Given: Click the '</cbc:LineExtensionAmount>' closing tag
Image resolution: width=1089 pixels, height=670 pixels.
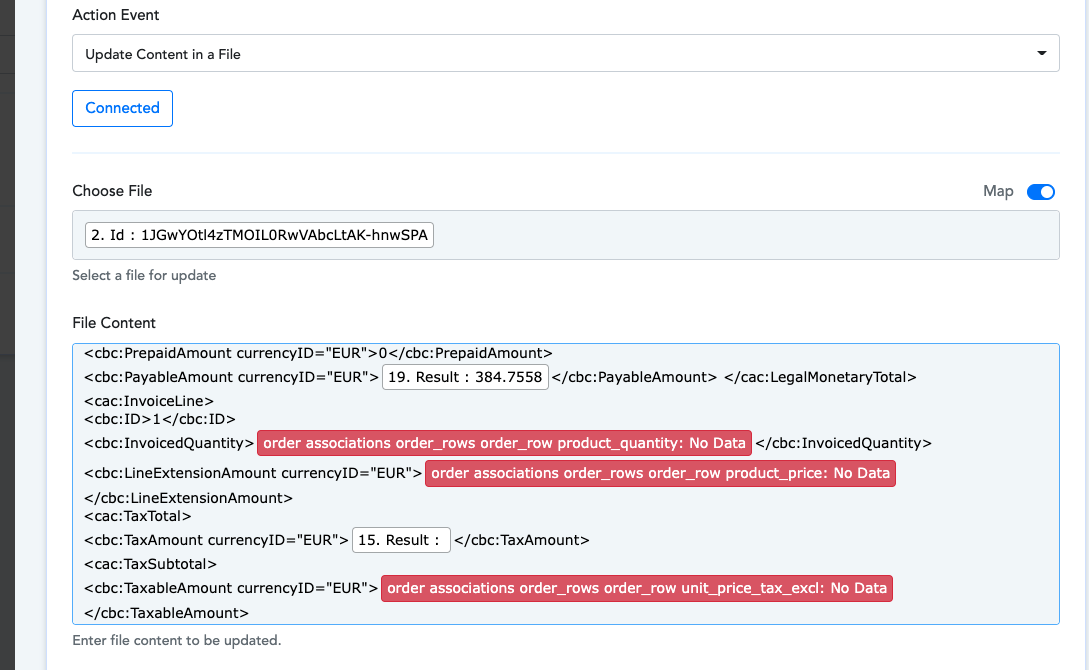Looking at the screenshot, I should pos(188,498).
